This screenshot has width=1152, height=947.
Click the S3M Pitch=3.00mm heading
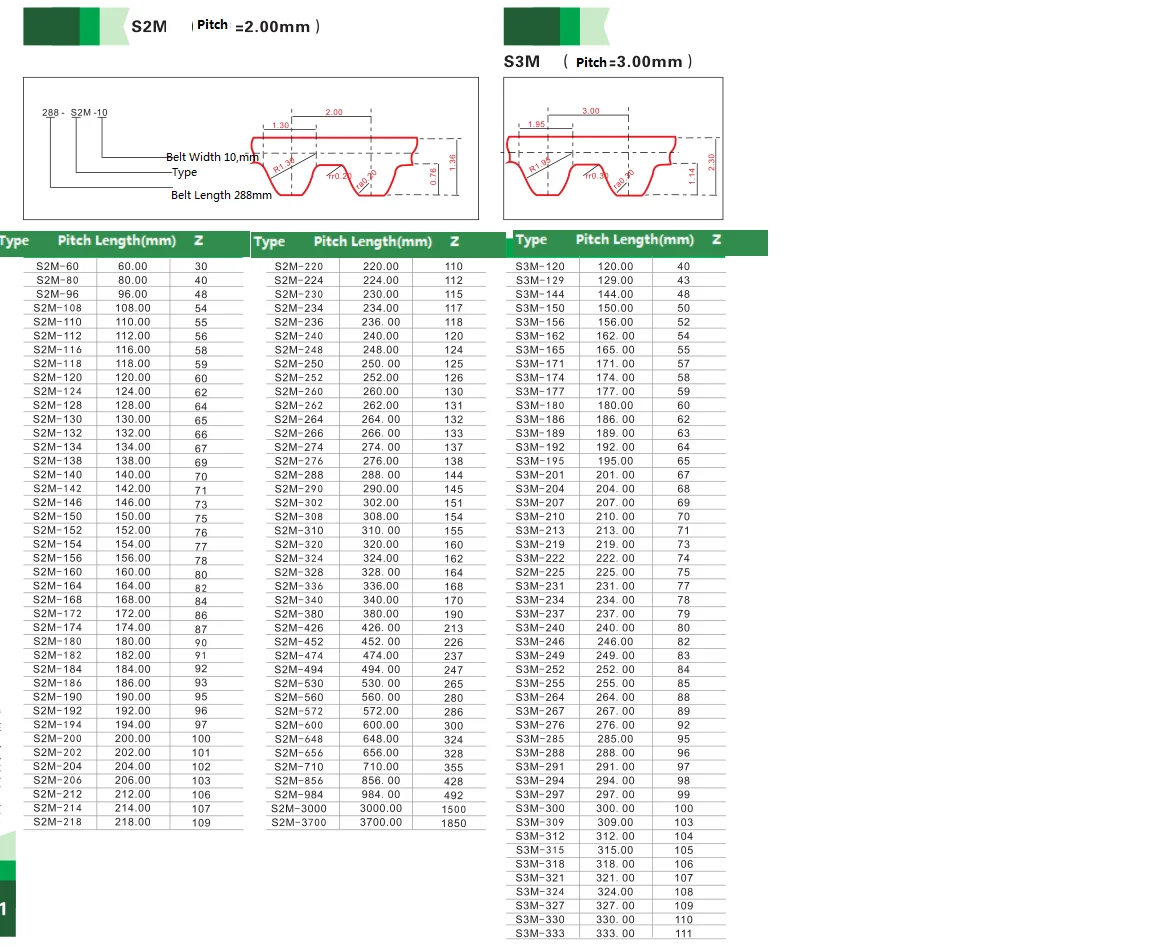(x=598, y=62)
